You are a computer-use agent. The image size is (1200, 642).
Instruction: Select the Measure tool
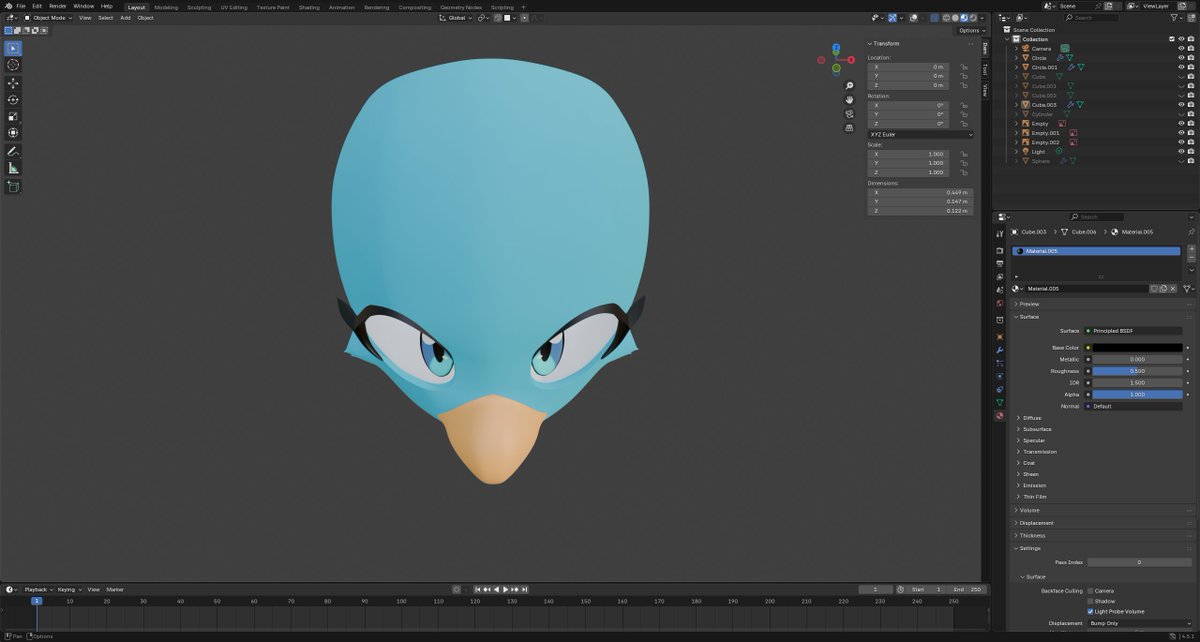pos(13,168)
